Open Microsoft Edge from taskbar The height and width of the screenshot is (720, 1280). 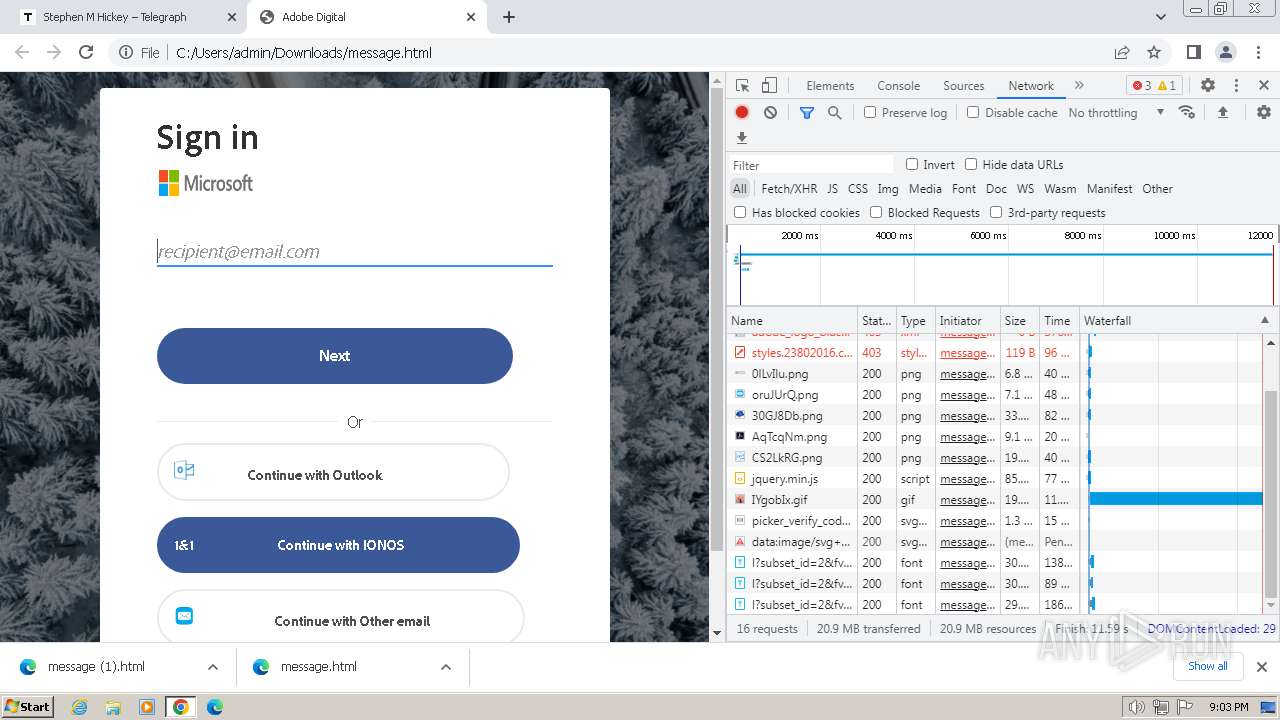214,707
